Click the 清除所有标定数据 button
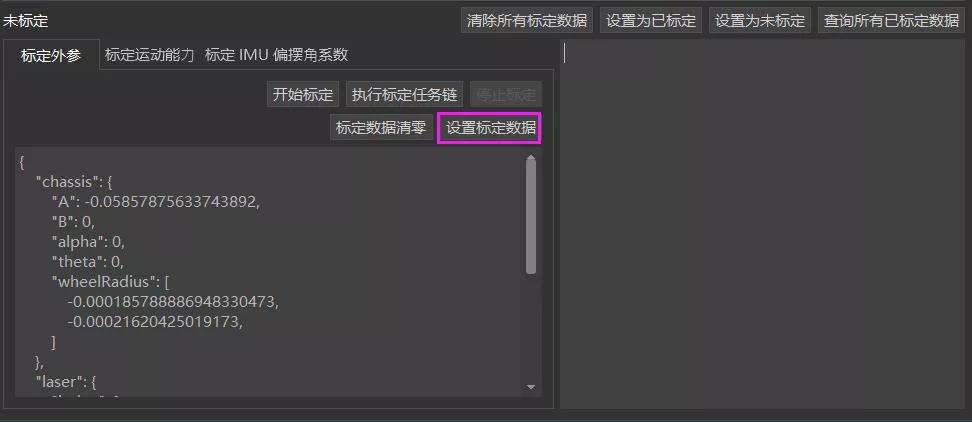This screenshot has height=422, width=972. click(527, 20)
